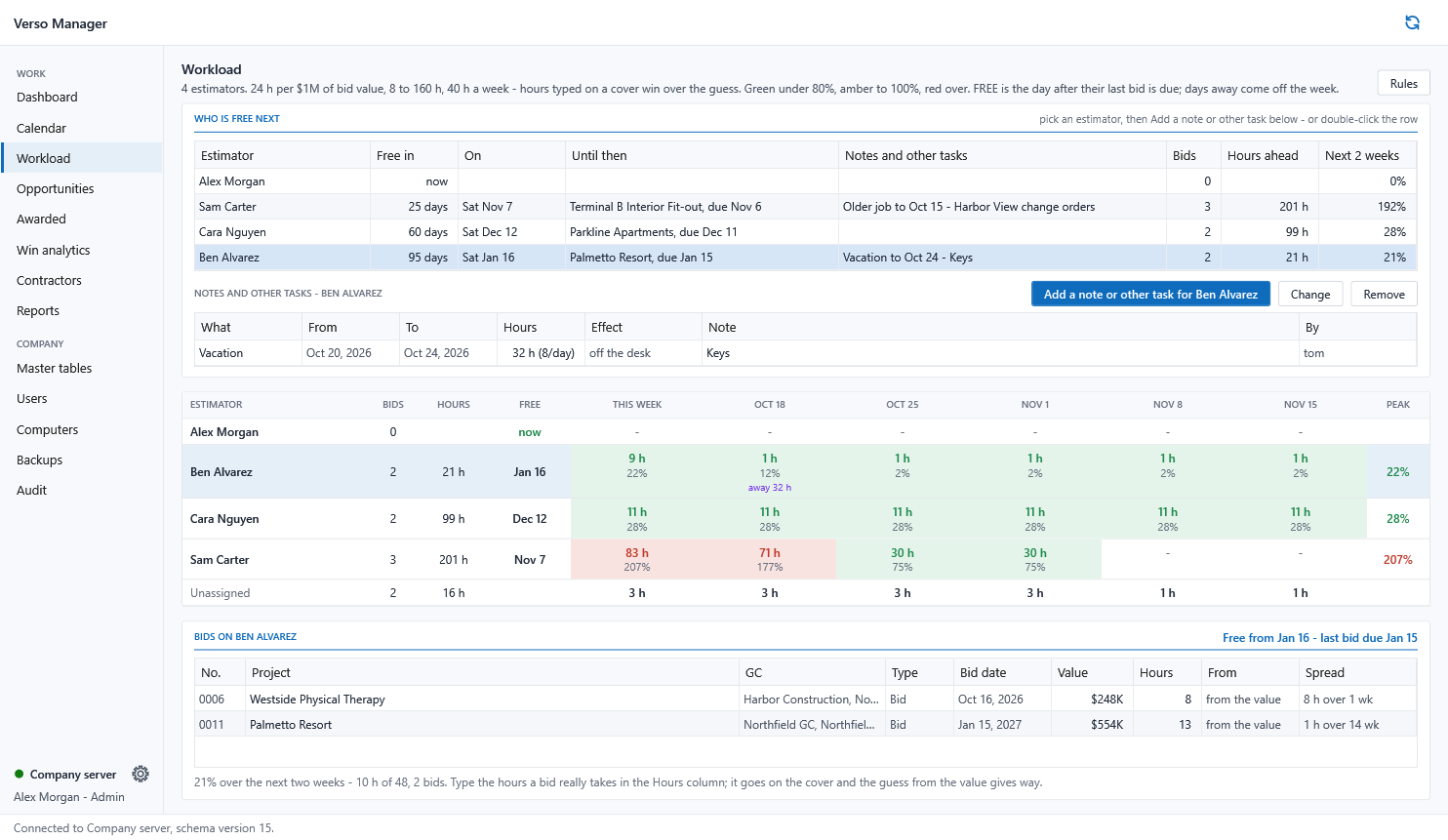The image size is (1448, 840).
Task: Click Sam Carter's 71 h Oct 18 cell
Action: point(770,559)
